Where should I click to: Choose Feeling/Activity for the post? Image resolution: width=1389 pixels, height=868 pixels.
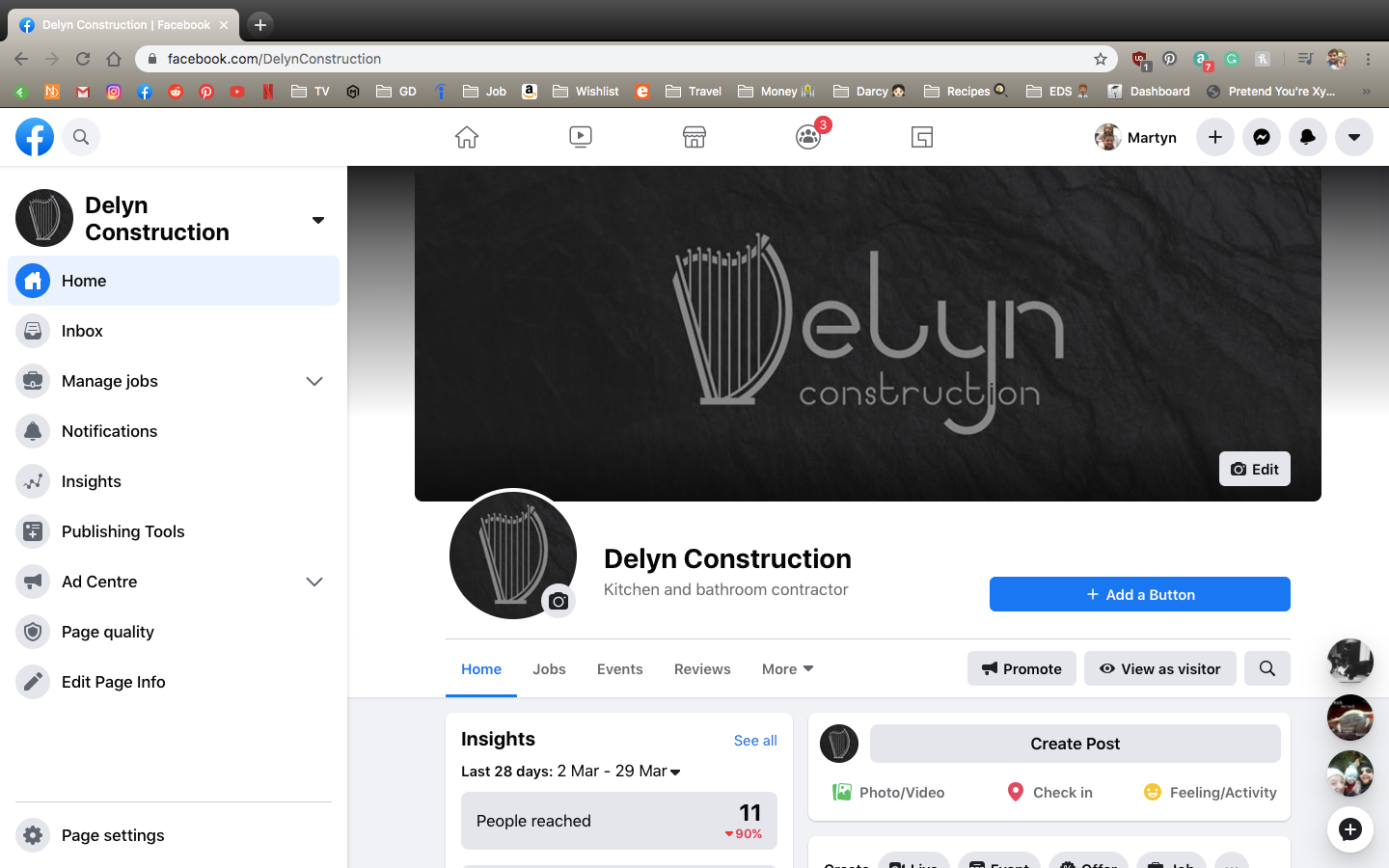tap(1210, 792)
